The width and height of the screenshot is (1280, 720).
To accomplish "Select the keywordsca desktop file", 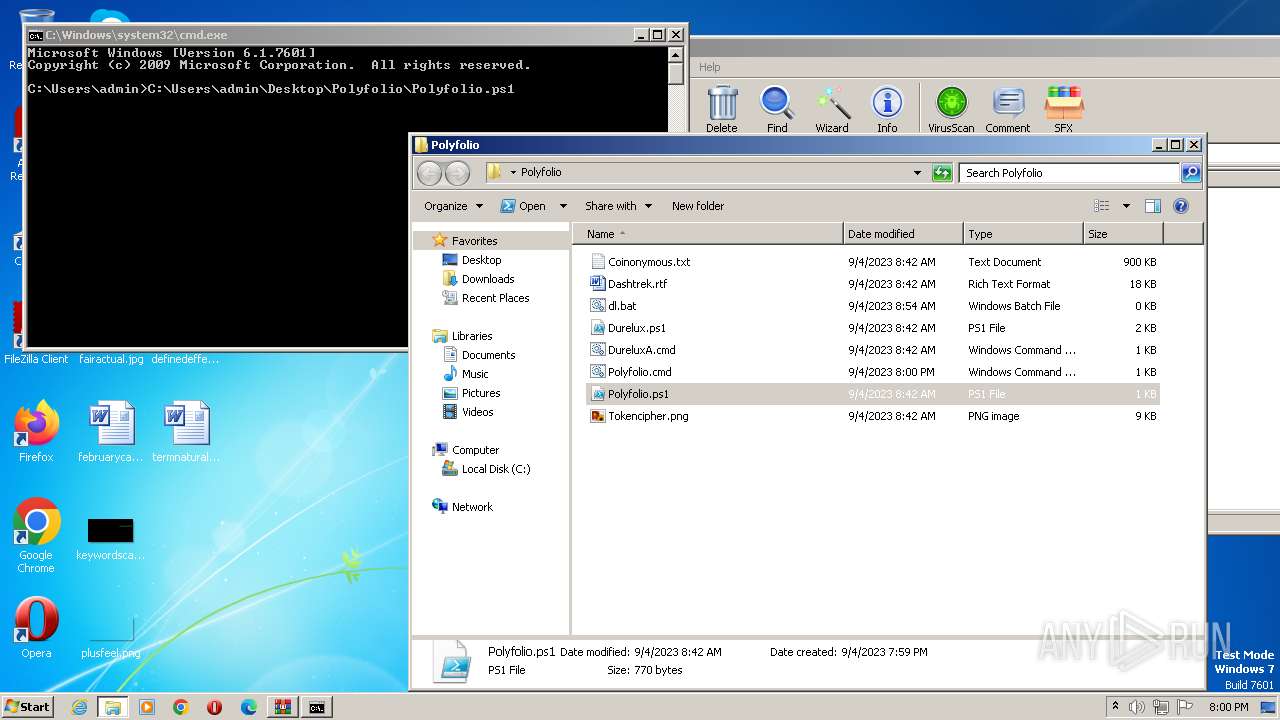I will pyautogui.click(x=110, y=538).
